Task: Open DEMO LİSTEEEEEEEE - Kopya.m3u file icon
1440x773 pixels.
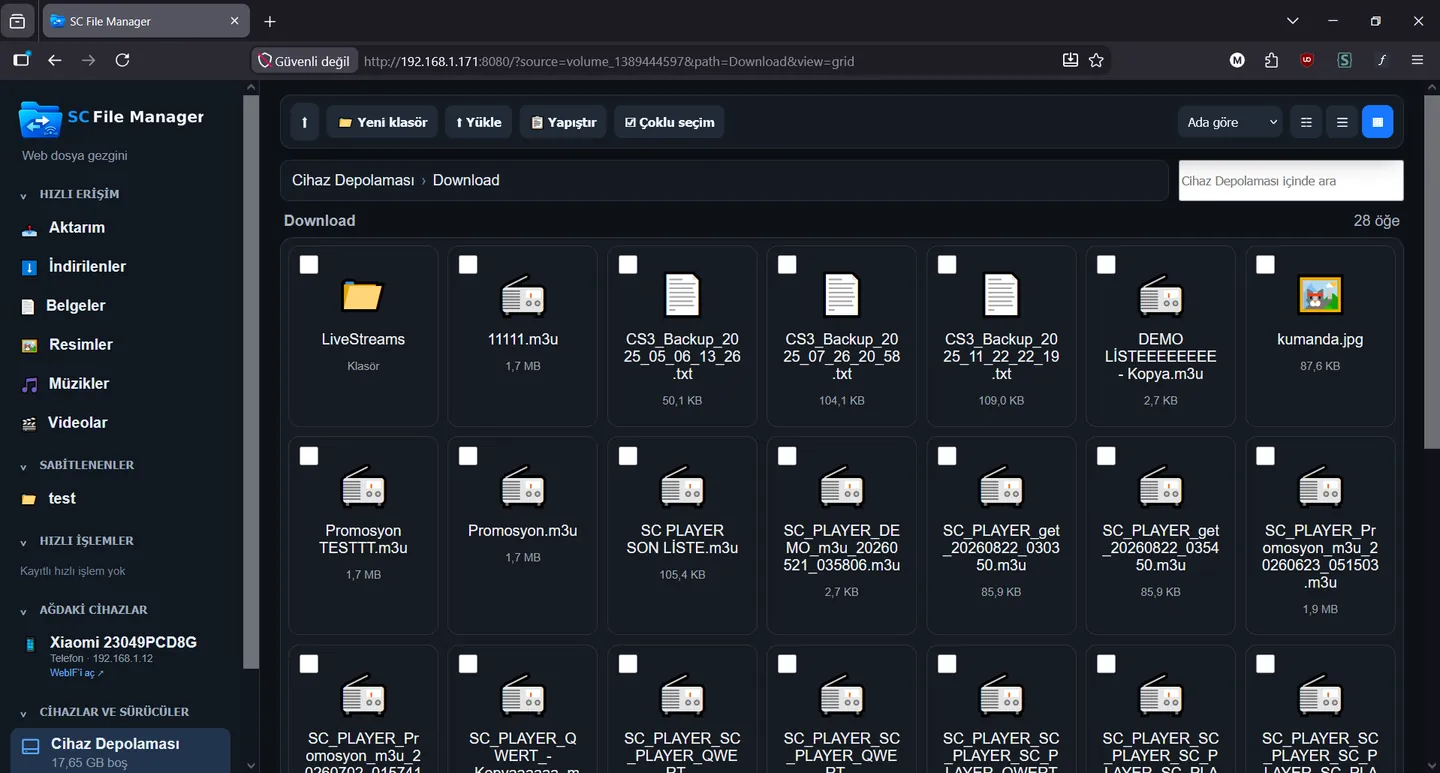Action: tap(1161, 296)
